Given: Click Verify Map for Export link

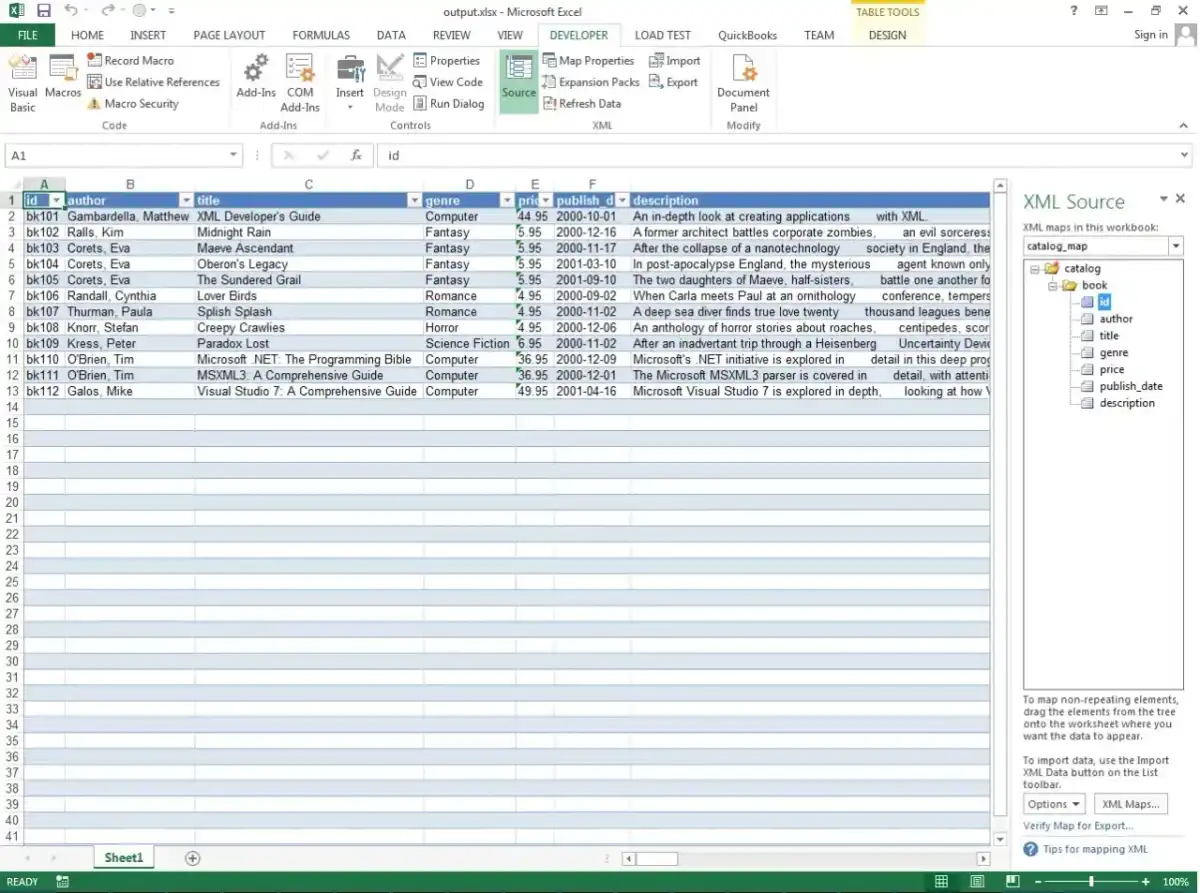Looking at the screenshot, I should click(x=1078, y=826).
